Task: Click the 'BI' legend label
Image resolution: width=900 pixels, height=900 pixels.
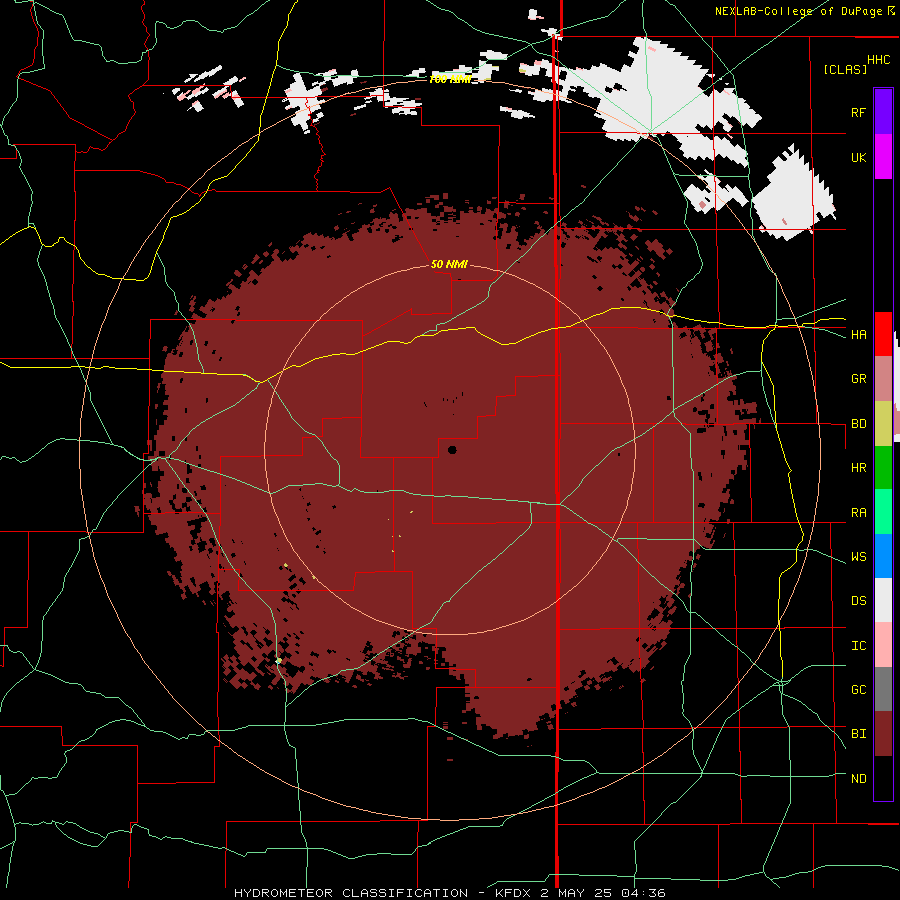Action: point(858,734)
